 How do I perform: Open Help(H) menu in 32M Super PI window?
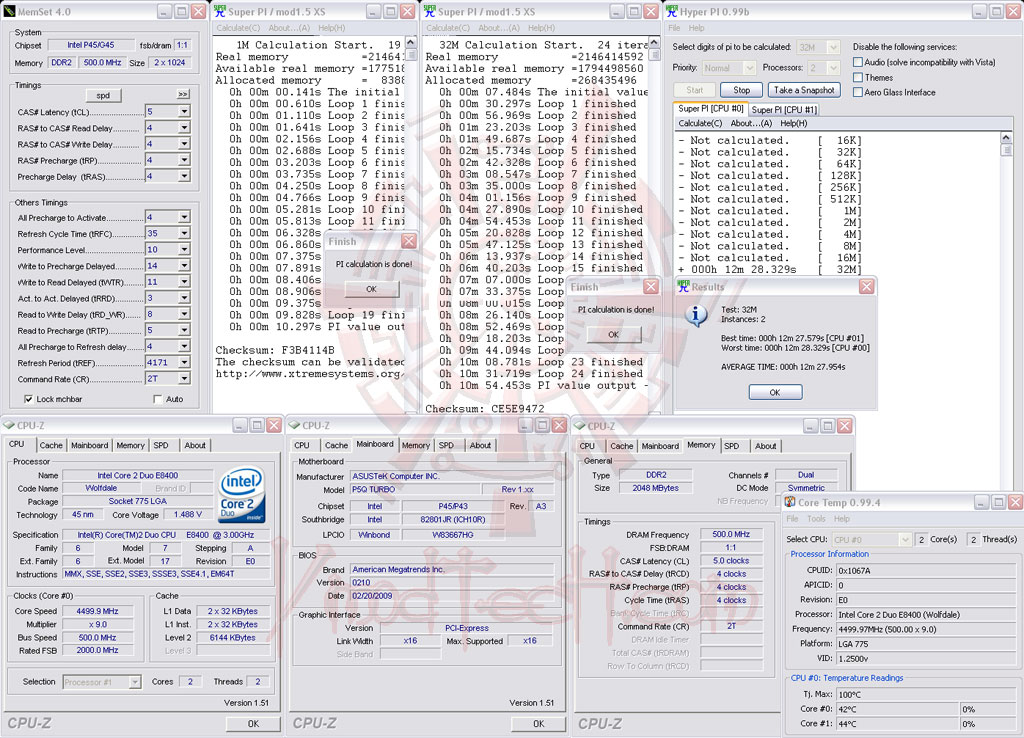point(541,28)
